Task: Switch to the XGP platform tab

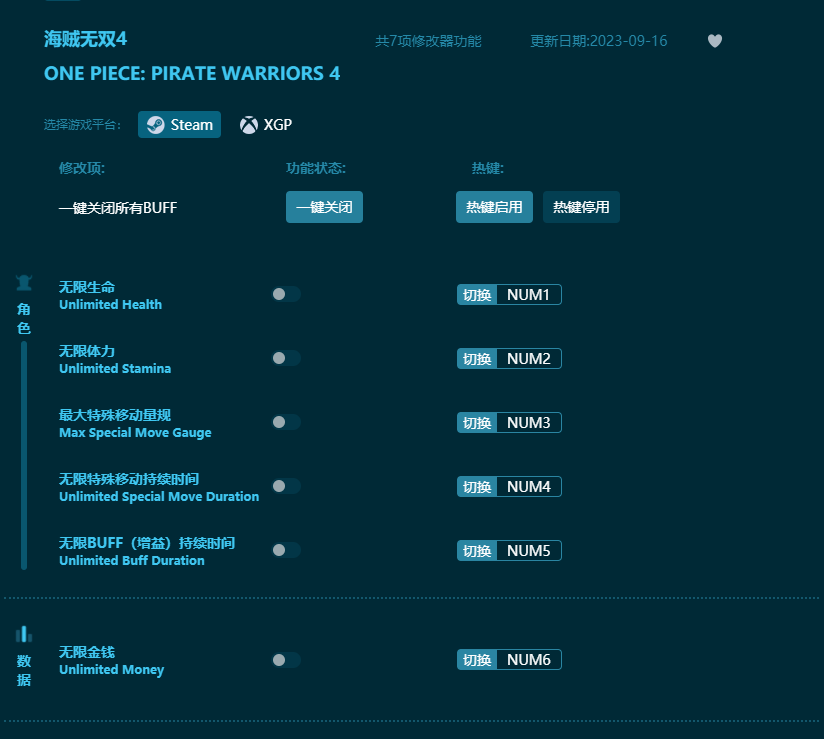Action: [x=266, y=124]
